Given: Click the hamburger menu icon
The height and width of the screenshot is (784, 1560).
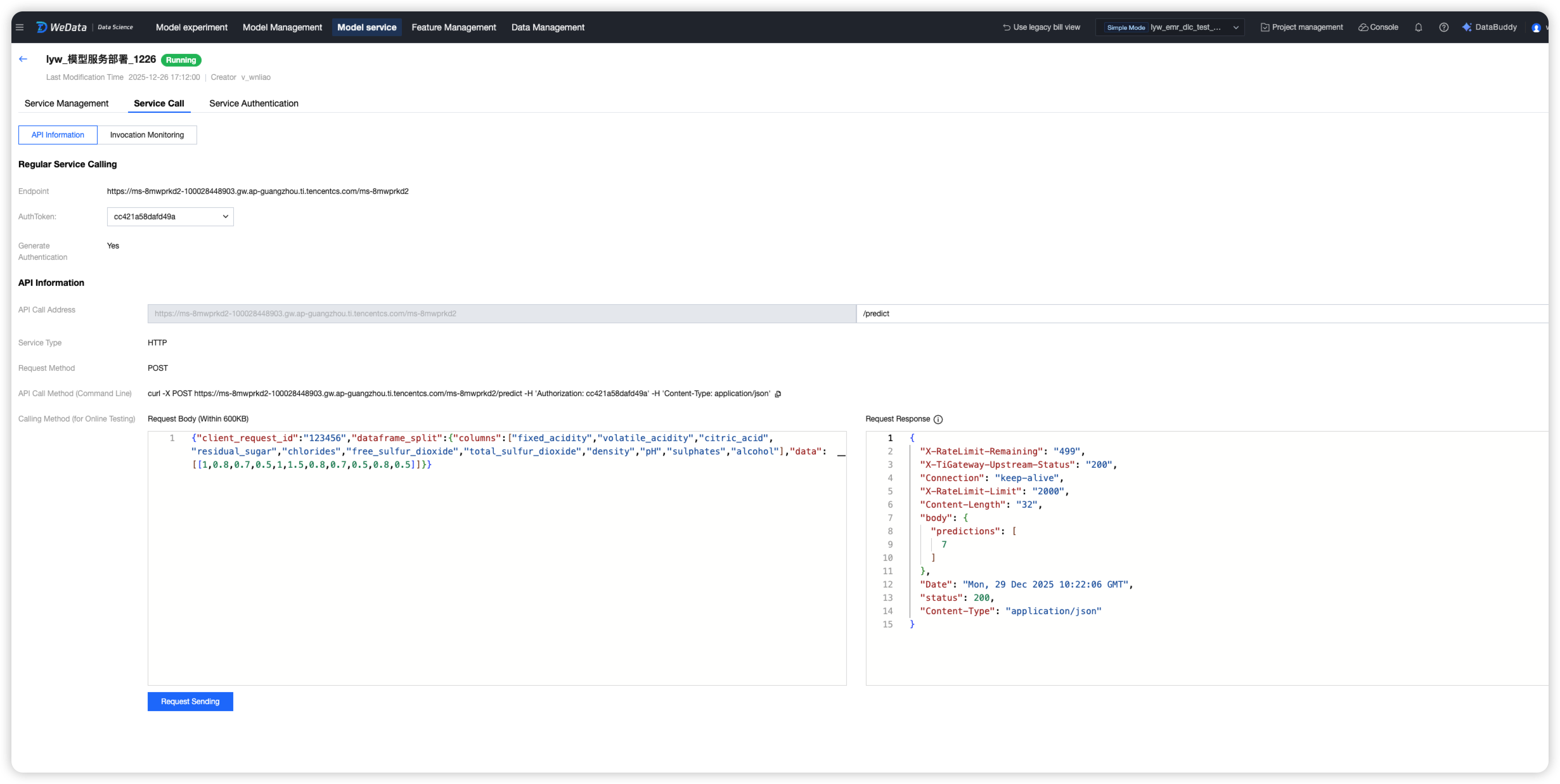Looking at the screenshot, I should tap(20, 27).
